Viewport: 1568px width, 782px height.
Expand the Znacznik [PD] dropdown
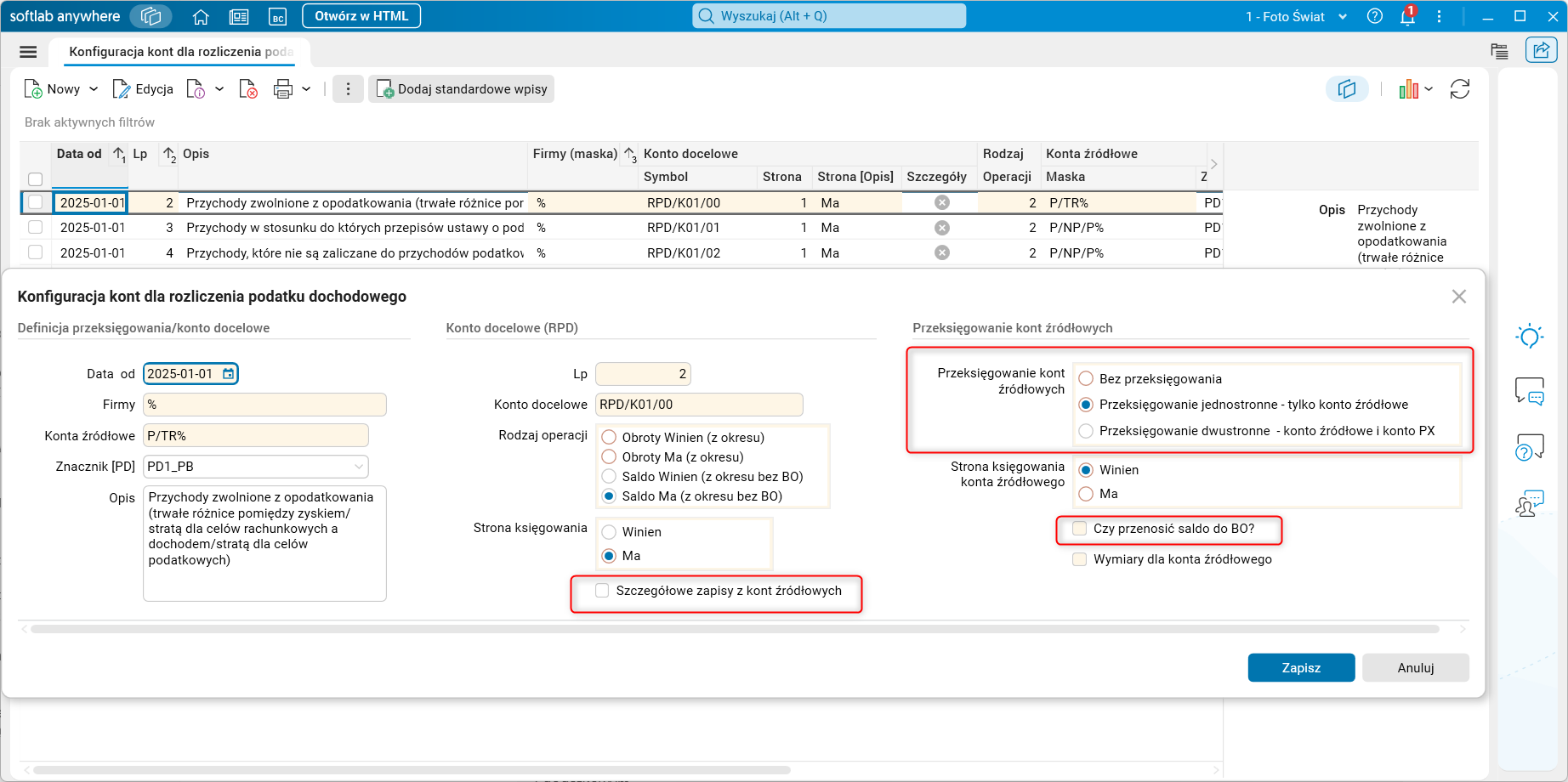[x=359, y=467]
